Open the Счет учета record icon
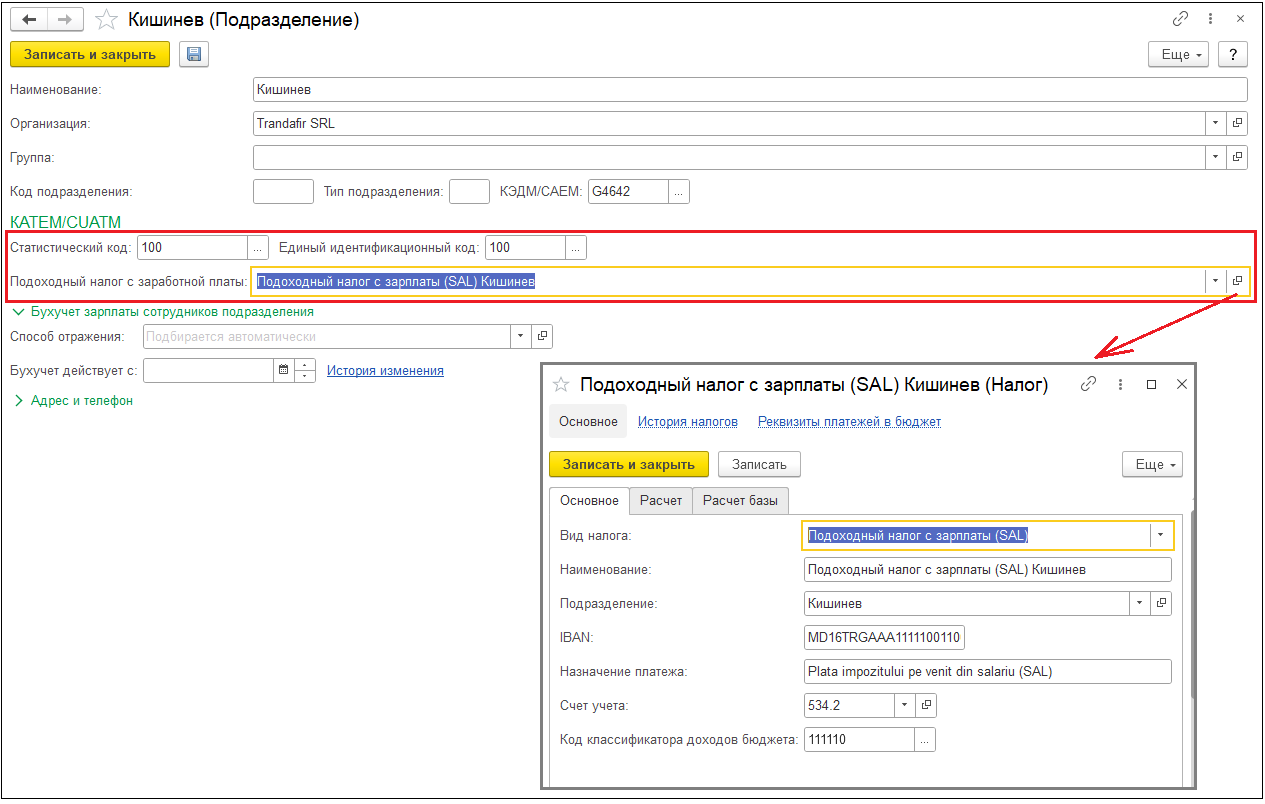This screenshot has height=804, width=1265. point(926,706)
